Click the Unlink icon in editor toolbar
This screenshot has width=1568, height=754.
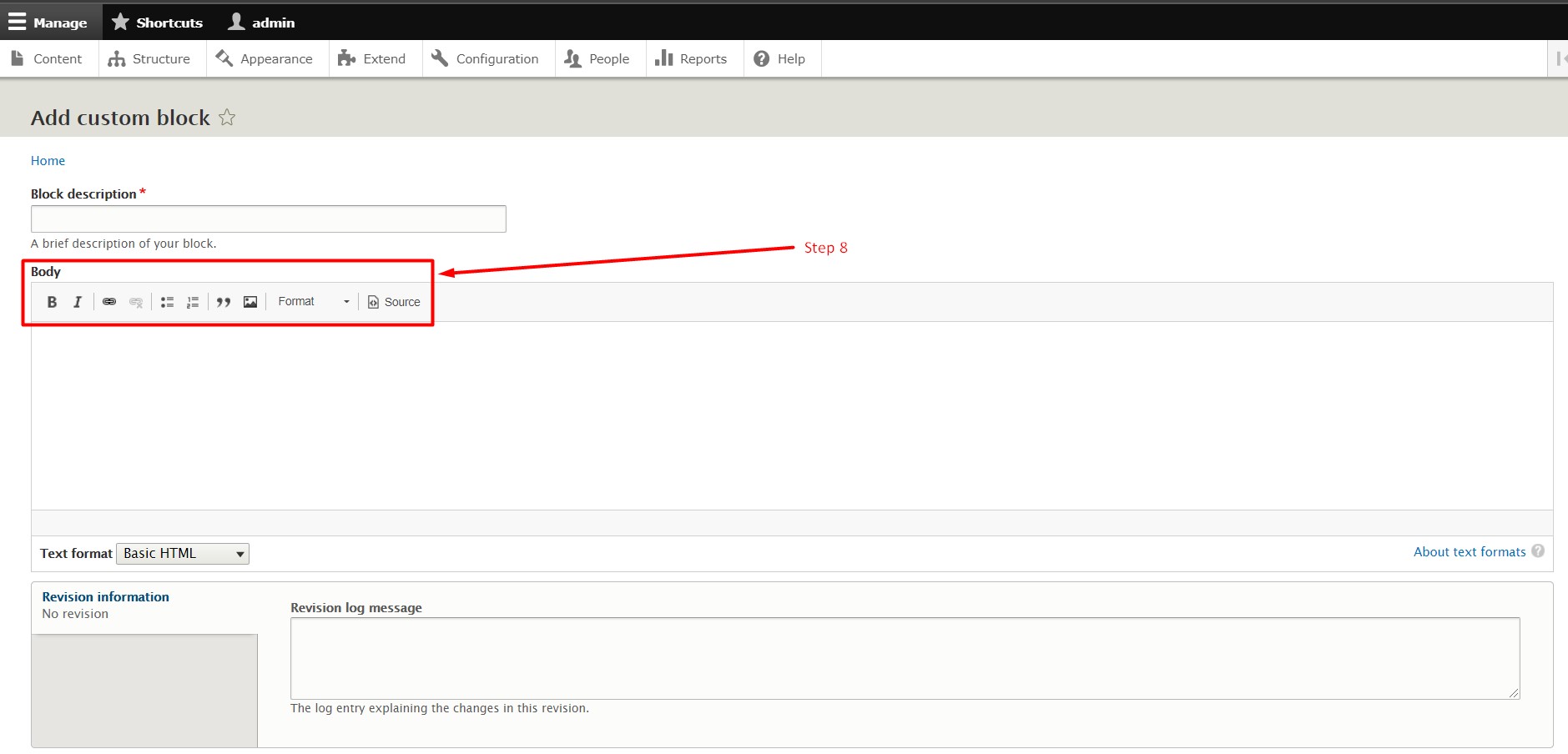tap(136, 302)
